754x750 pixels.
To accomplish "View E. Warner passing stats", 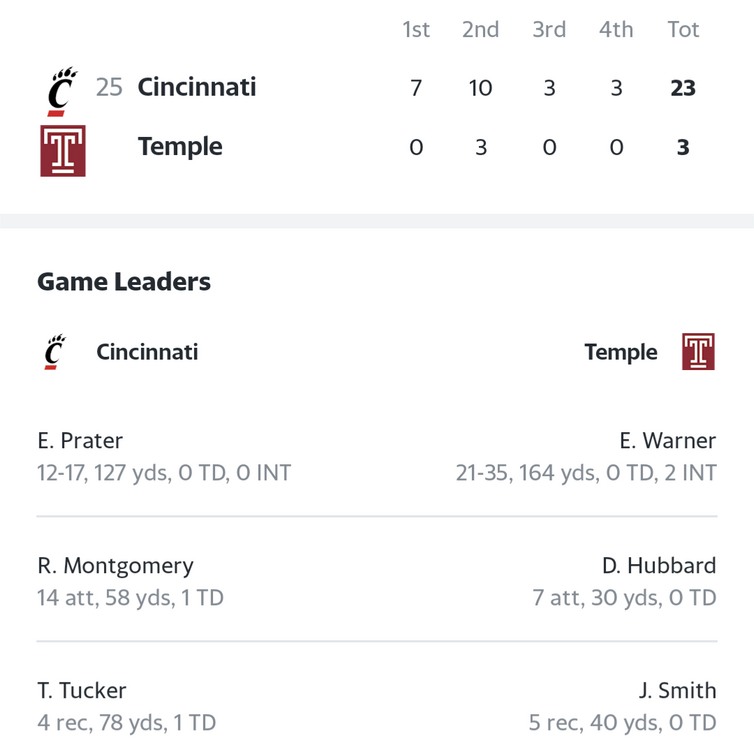I will coord(586,473).
